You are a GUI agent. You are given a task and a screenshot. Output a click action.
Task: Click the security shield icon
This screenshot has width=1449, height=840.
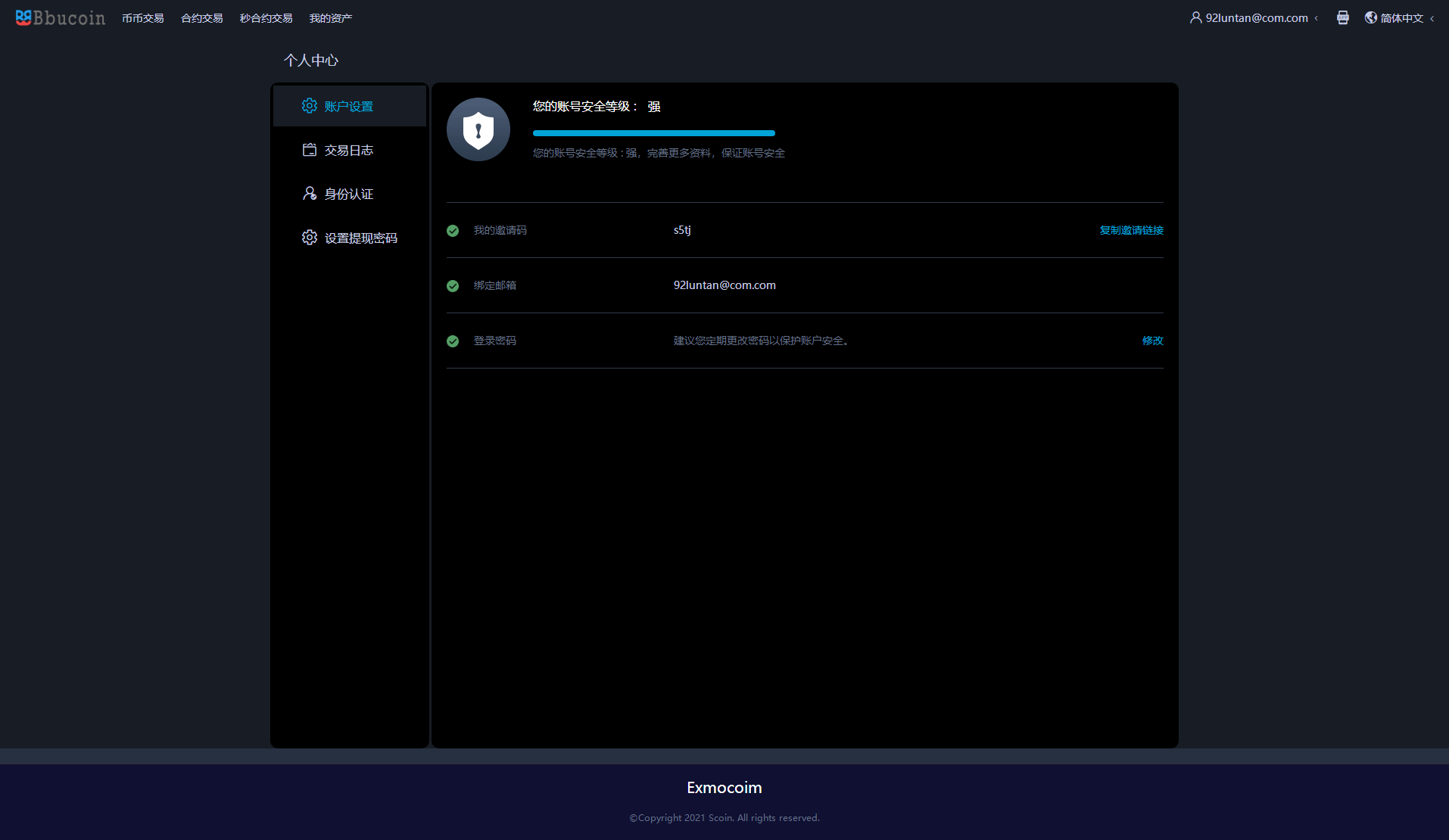[478, 129]
